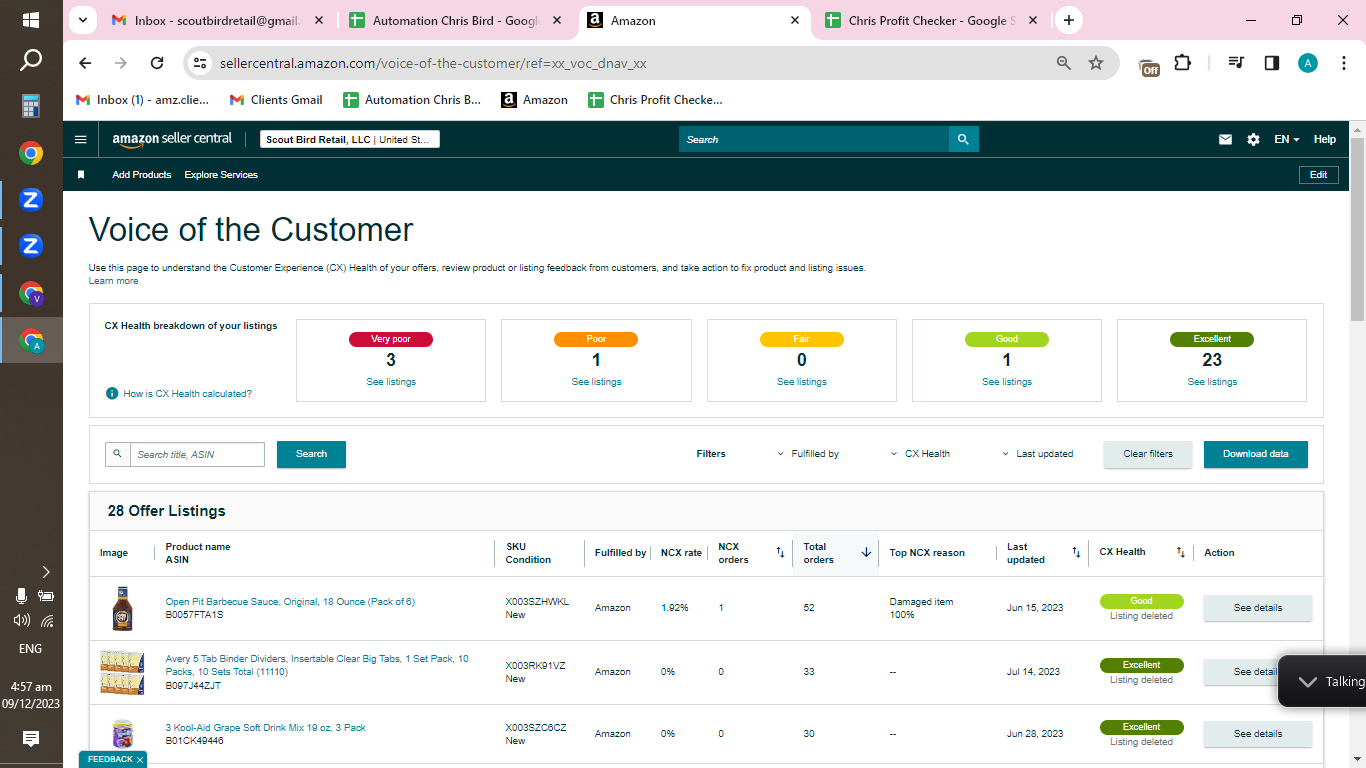This screenshot has height=768, width=1366.
Task: Click the bookmark flag icon beside Add Products
Action: (81, 175)
